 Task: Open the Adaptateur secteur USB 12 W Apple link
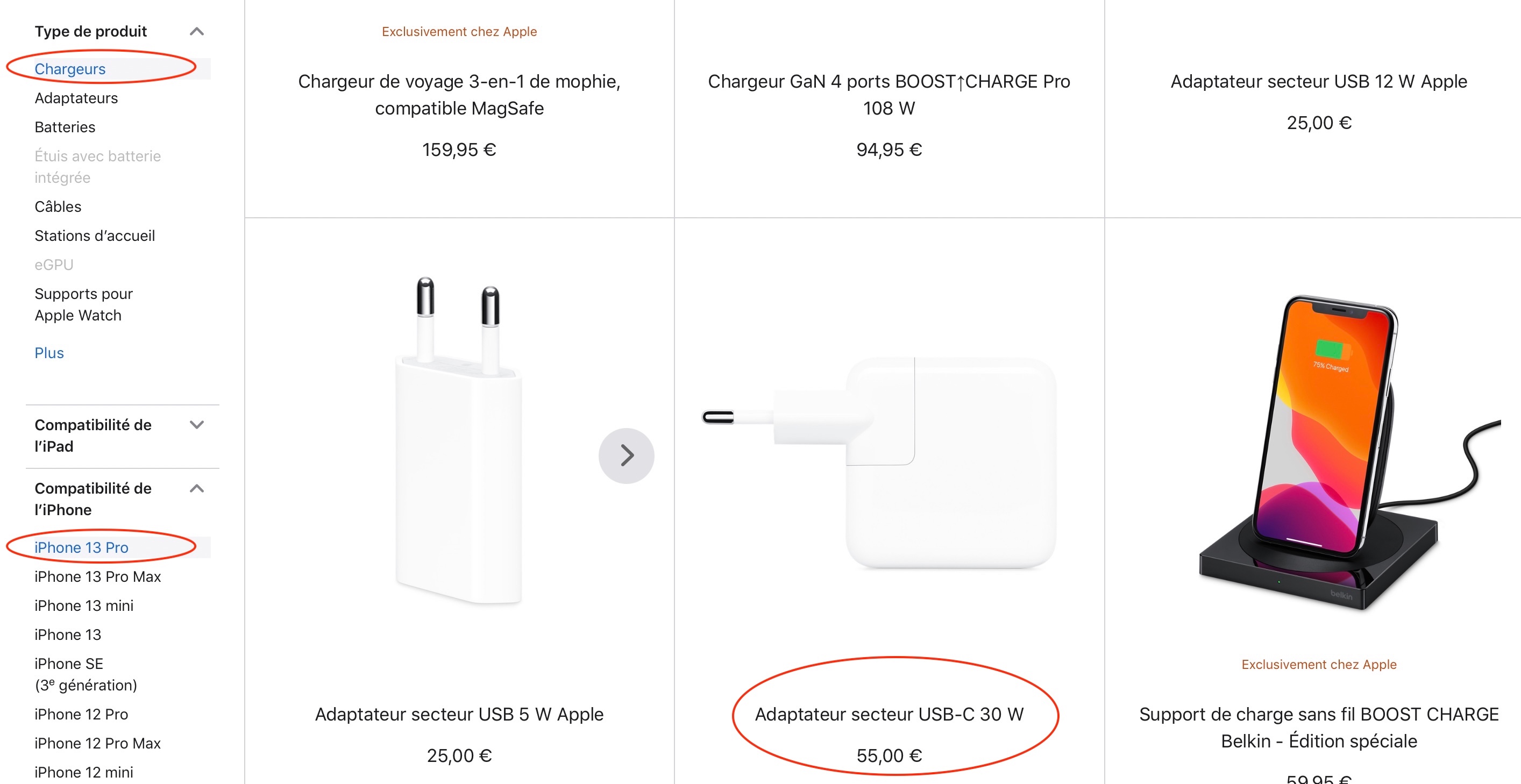coord(1318,82)
